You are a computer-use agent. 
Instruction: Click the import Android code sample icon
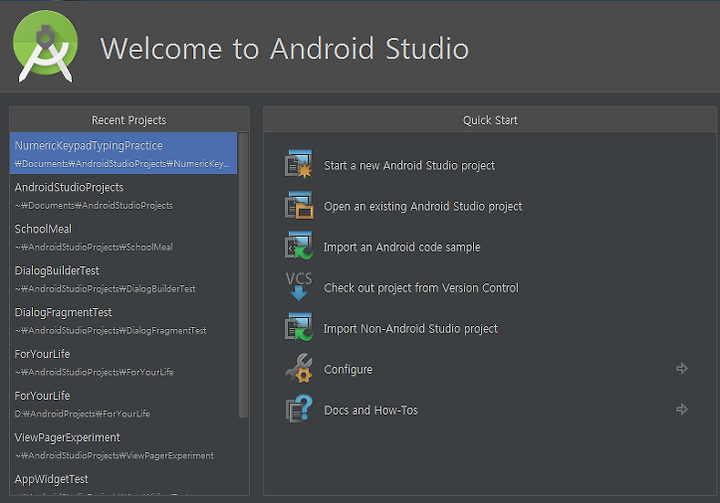pyautogui.click(x=298, y=246)
